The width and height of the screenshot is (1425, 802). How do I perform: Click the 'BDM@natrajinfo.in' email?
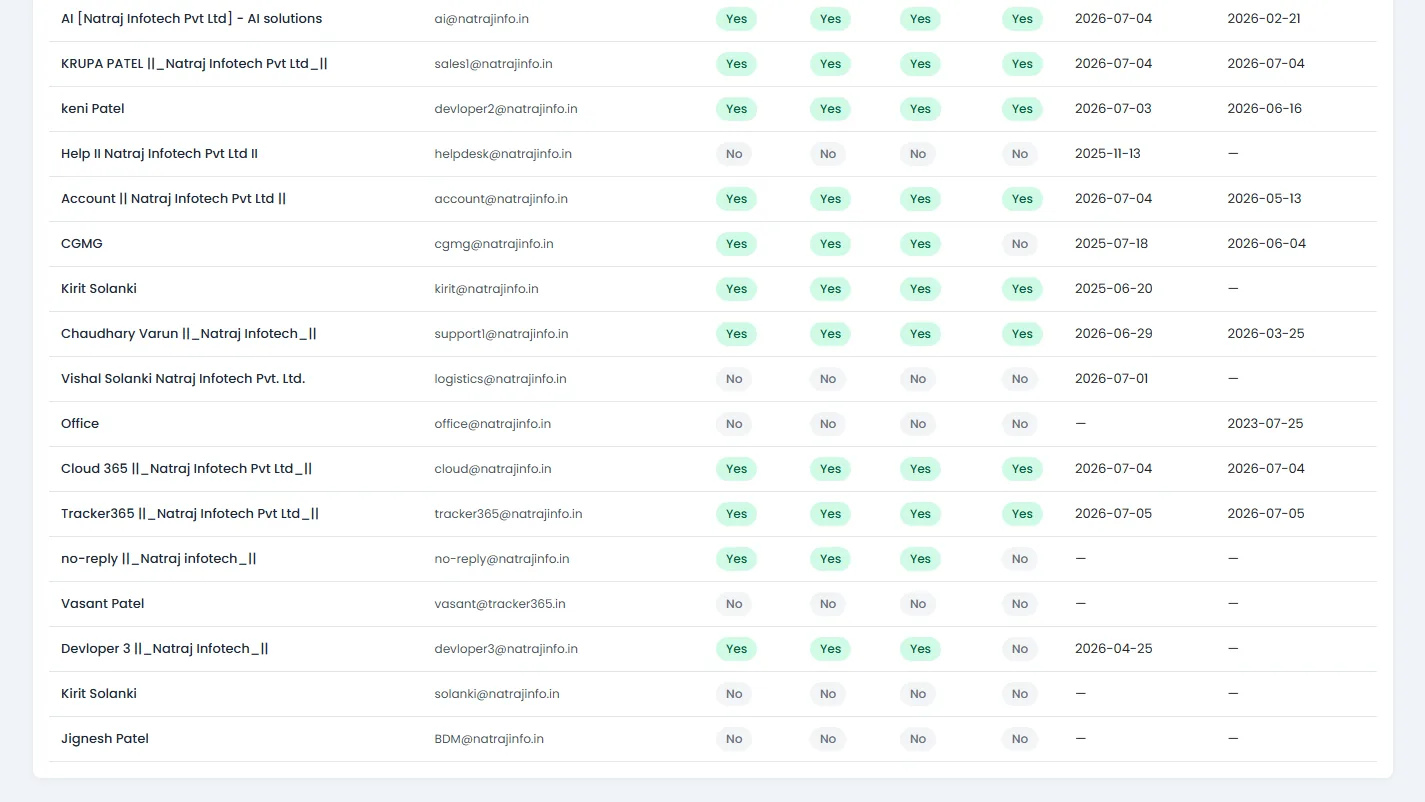tap(489, 739)
